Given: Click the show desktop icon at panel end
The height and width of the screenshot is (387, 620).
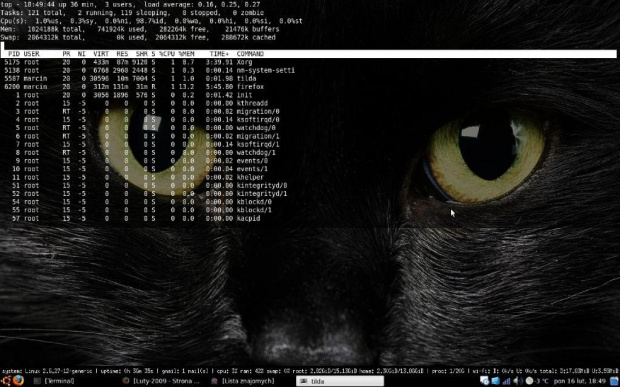Looking at the screenshot, I should coord(614,381).
